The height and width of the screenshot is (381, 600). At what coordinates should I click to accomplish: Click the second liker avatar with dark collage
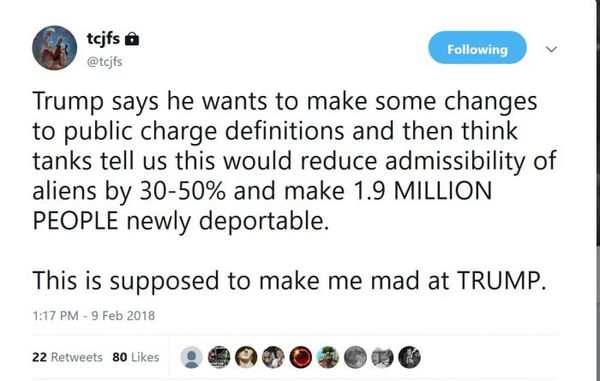click(219, 357)
